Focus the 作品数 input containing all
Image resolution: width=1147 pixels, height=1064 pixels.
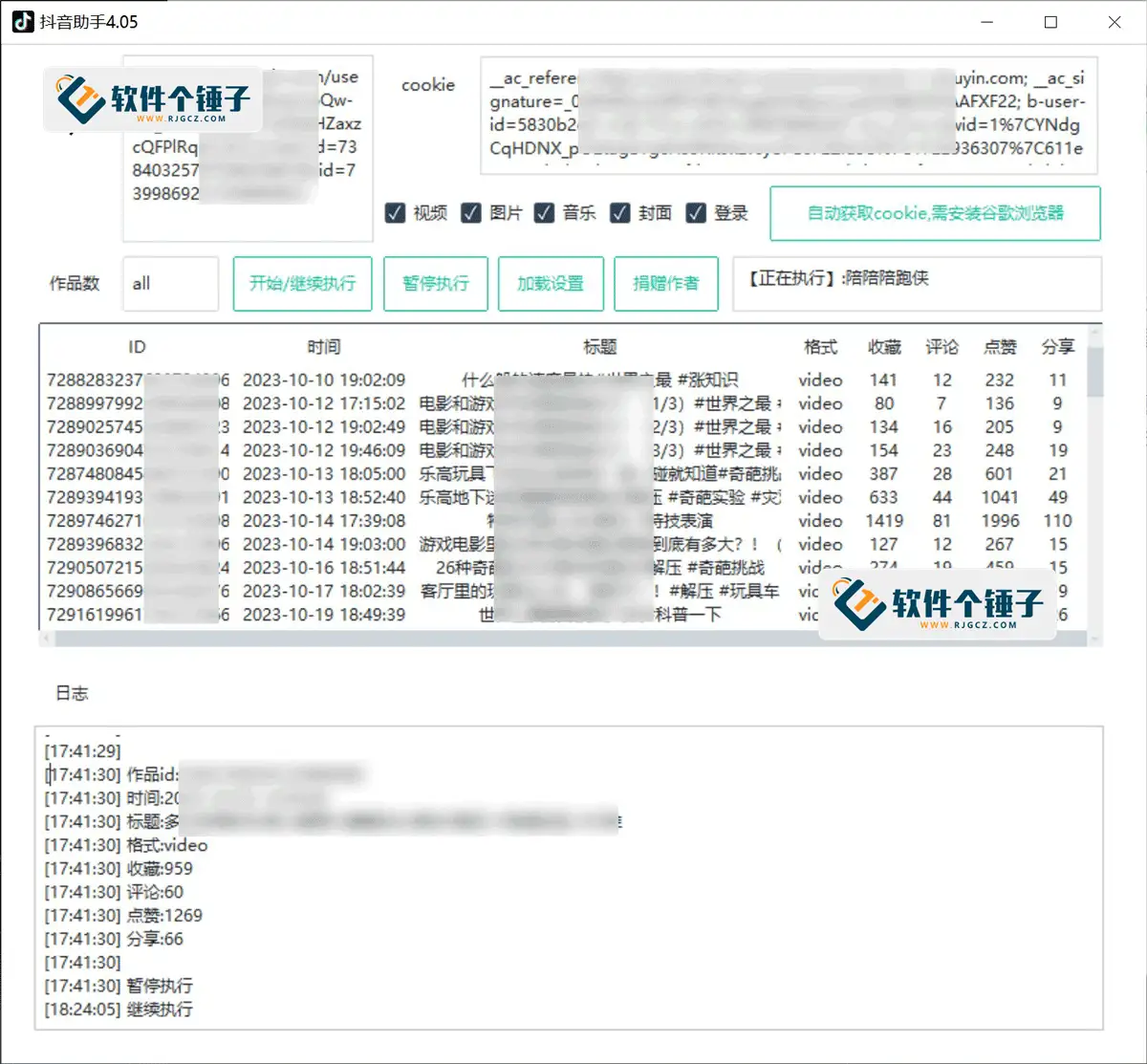(170, 284)
